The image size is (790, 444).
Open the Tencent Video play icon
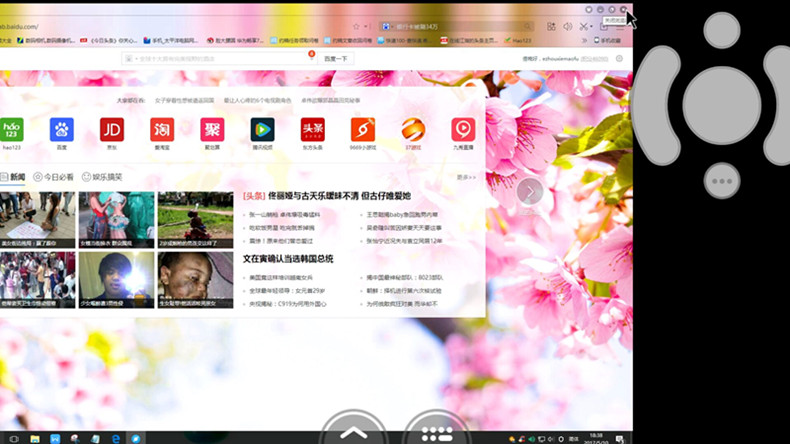(262, 130)
